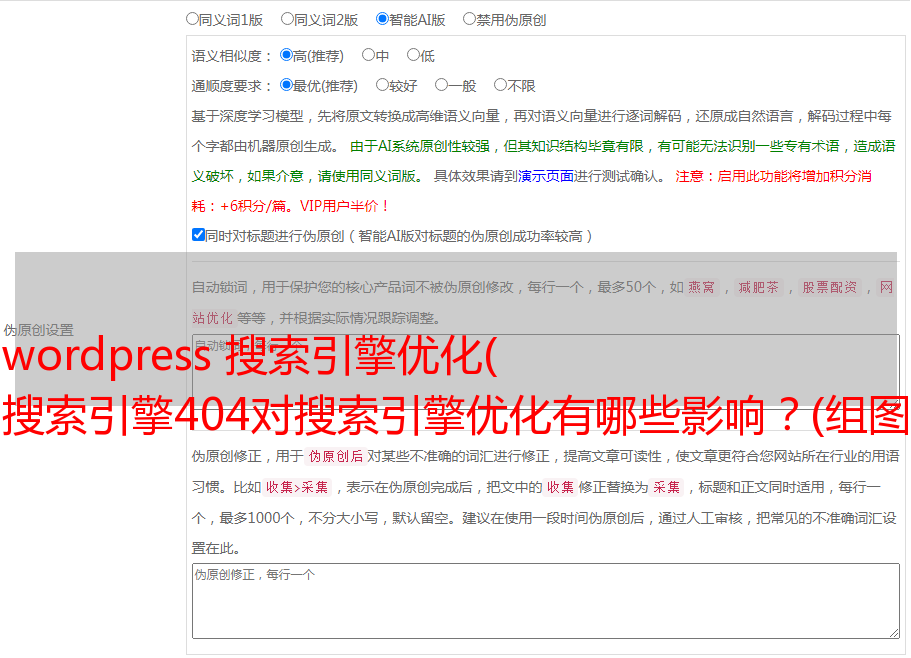
Task: Click the 减肥茶 example keyword
Action: point(758,287)
